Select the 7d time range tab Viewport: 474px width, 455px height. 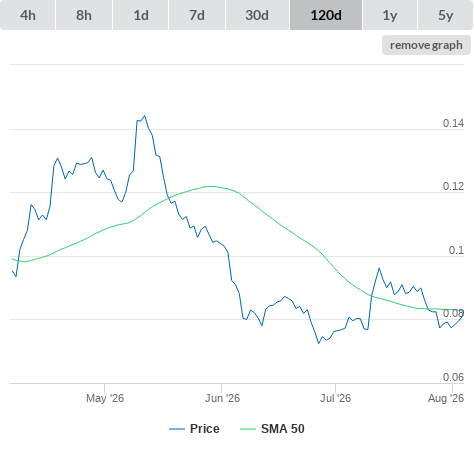[197, 15]
